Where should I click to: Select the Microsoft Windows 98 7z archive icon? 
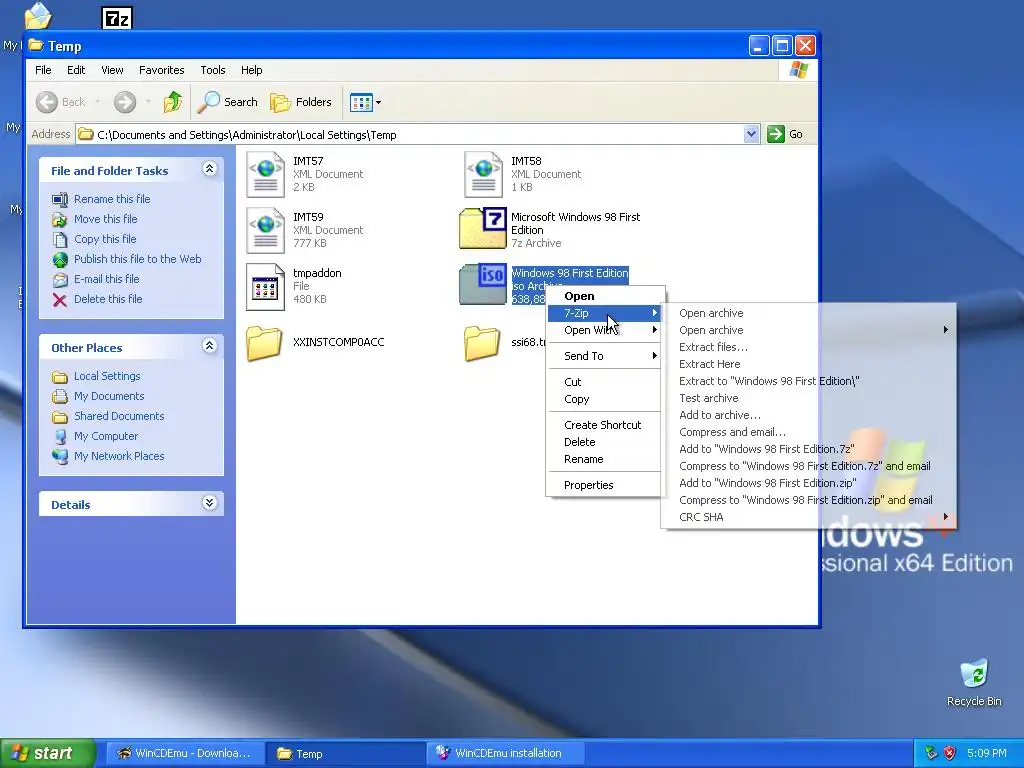[x=483, y=229]
